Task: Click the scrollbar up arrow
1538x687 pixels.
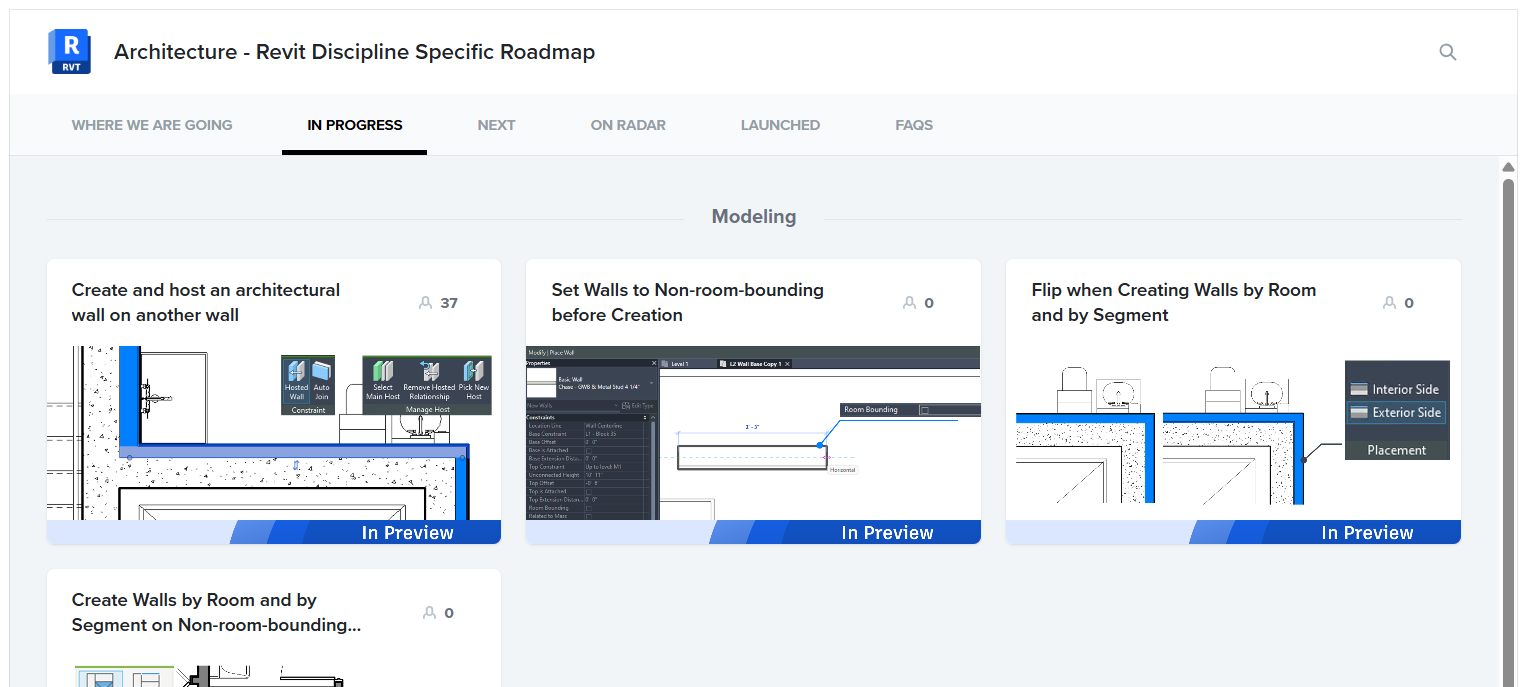Action: pyautogui.click(x=1509, y=167)
